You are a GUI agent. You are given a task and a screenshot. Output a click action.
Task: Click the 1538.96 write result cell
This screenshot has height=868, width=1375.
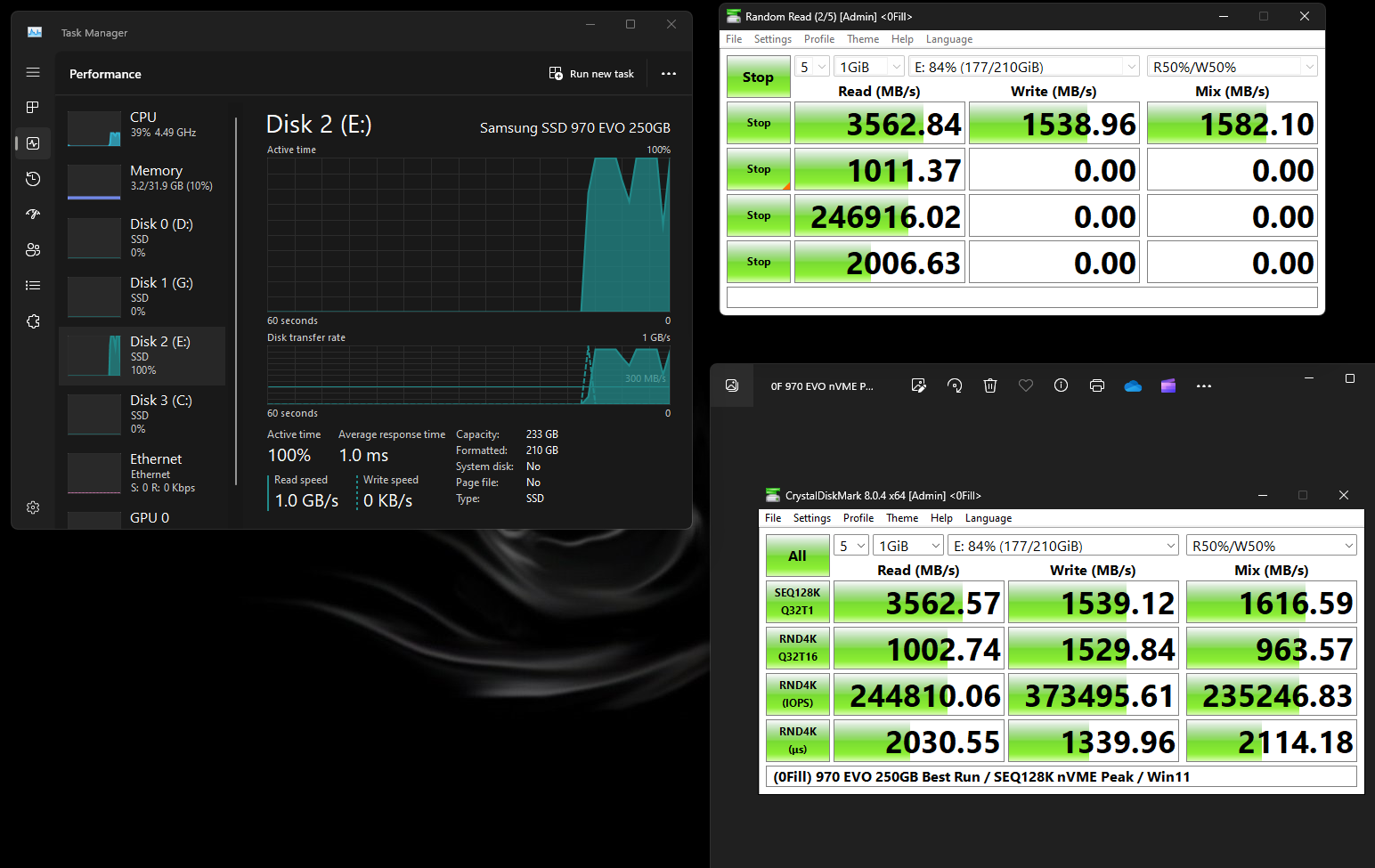1054,124
